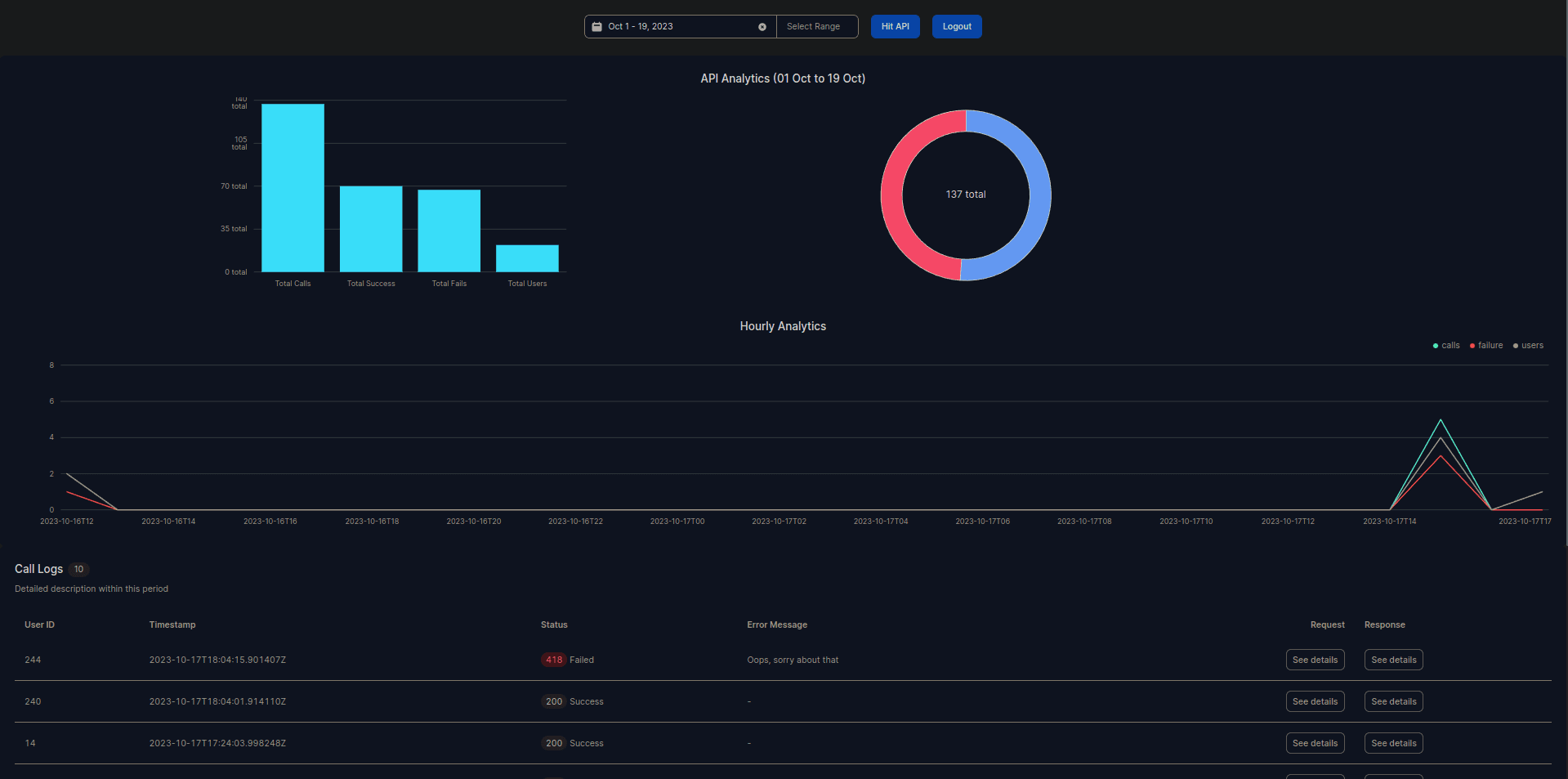The image size is (1568, 779).
Task: Sort logs by the Status column header
Action: pyautogui.click(x=553, y=625)
